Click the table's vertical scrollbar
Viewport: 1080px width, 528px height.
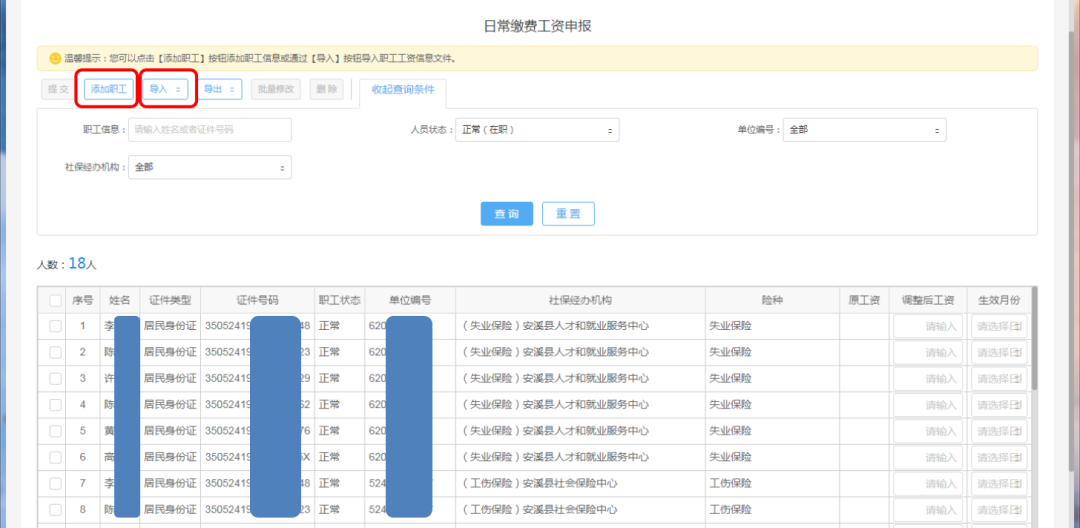pyautogui.click(x=1034, y=339)
